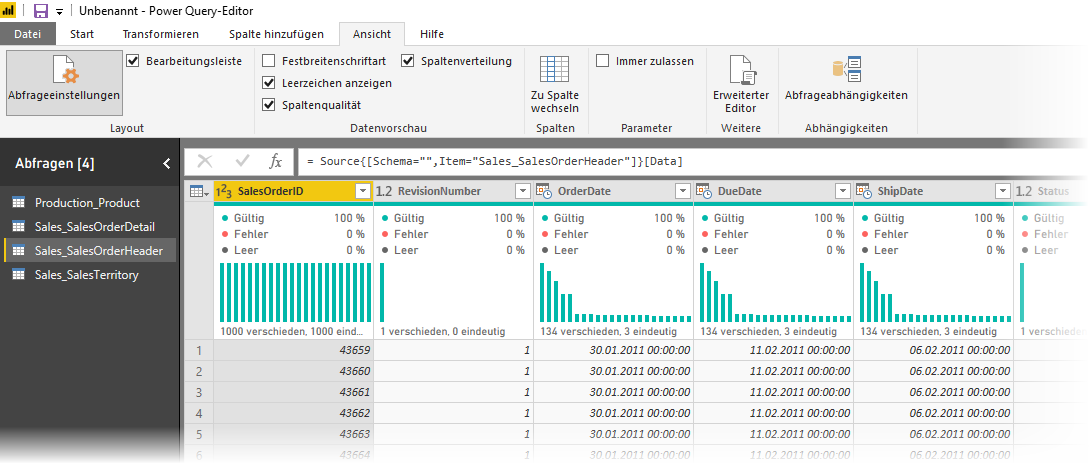Open the Spalte hinzufügen tab
This screenshot has width=1089, height=464.
point(272,34)
